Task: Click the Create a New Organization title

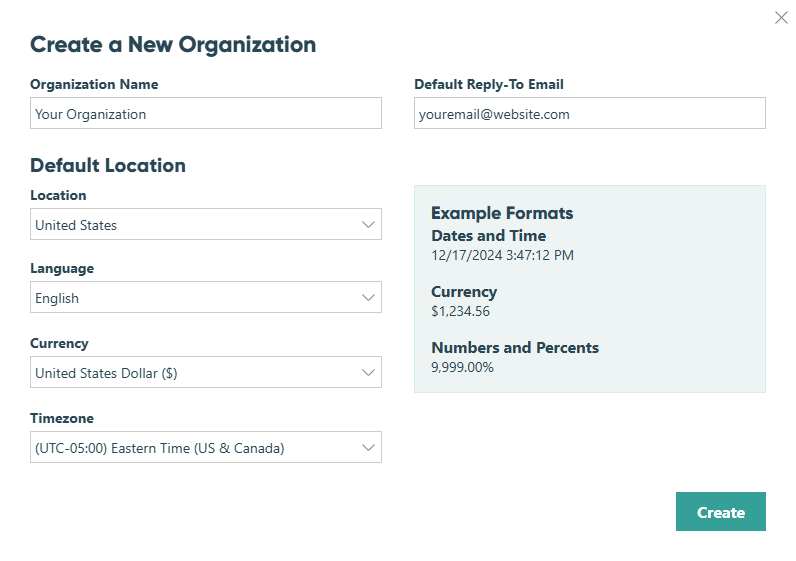Action: tap(173, 45)
